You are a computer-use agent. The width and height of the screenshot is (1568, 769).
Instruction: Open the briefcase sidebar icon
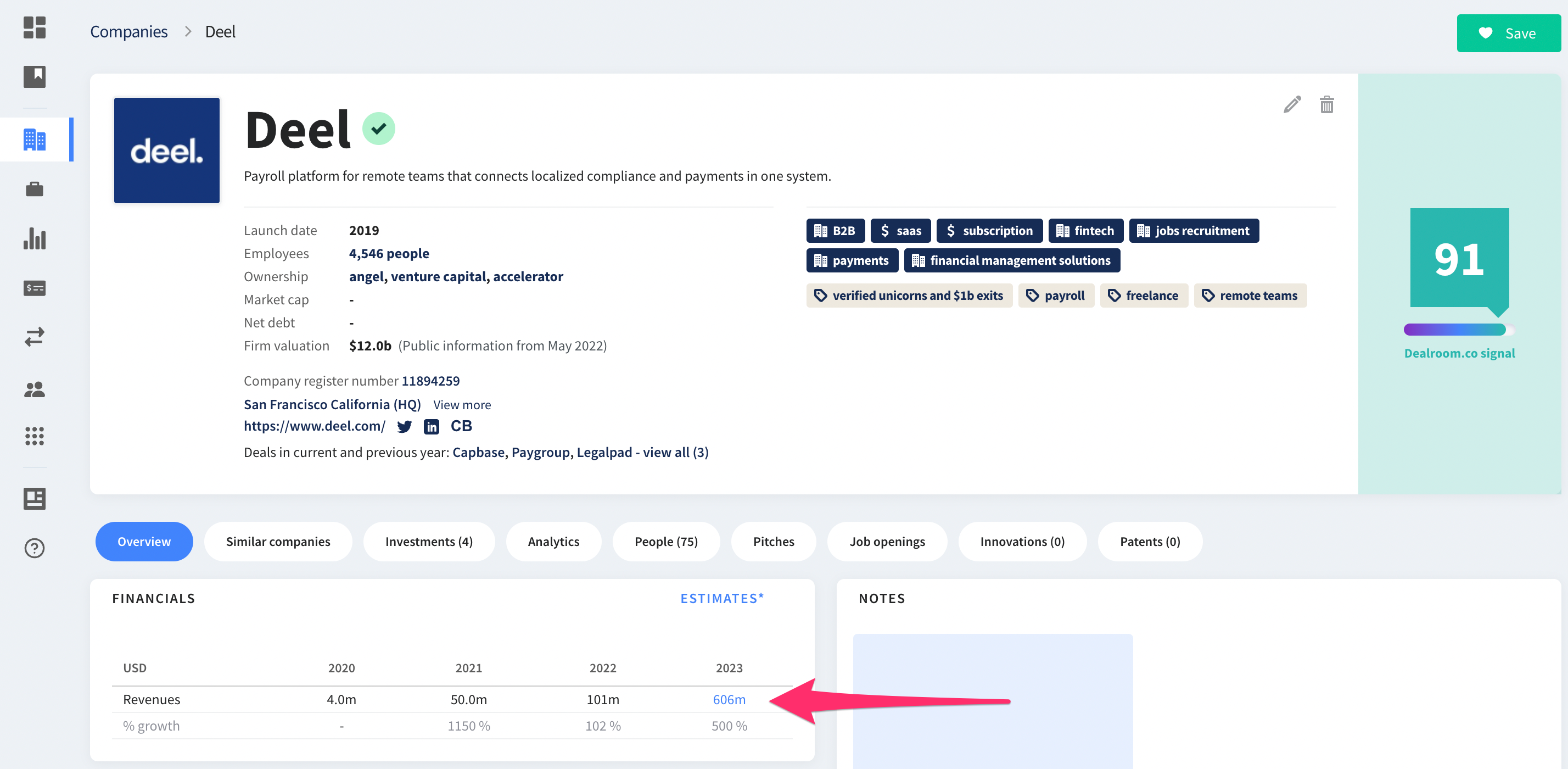point(35,190)
